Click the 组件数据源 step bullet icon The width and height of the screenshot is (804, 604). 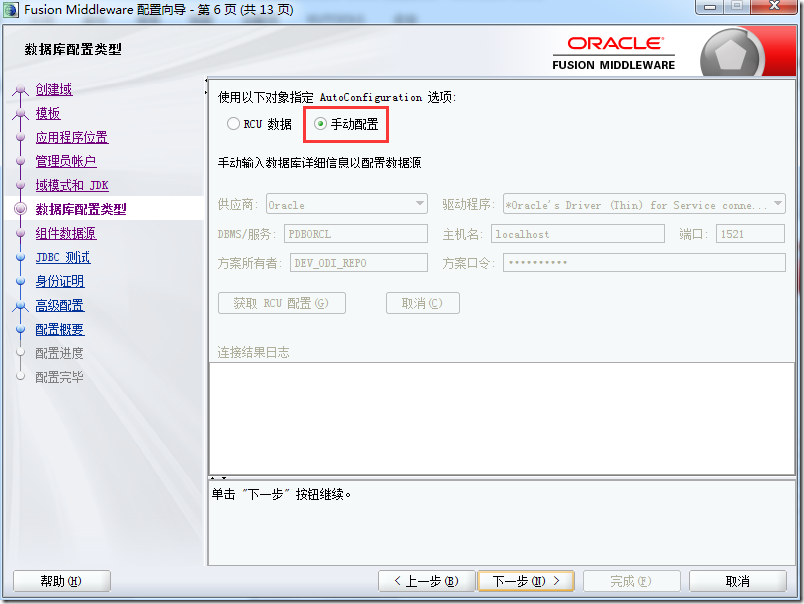[21, 233]
